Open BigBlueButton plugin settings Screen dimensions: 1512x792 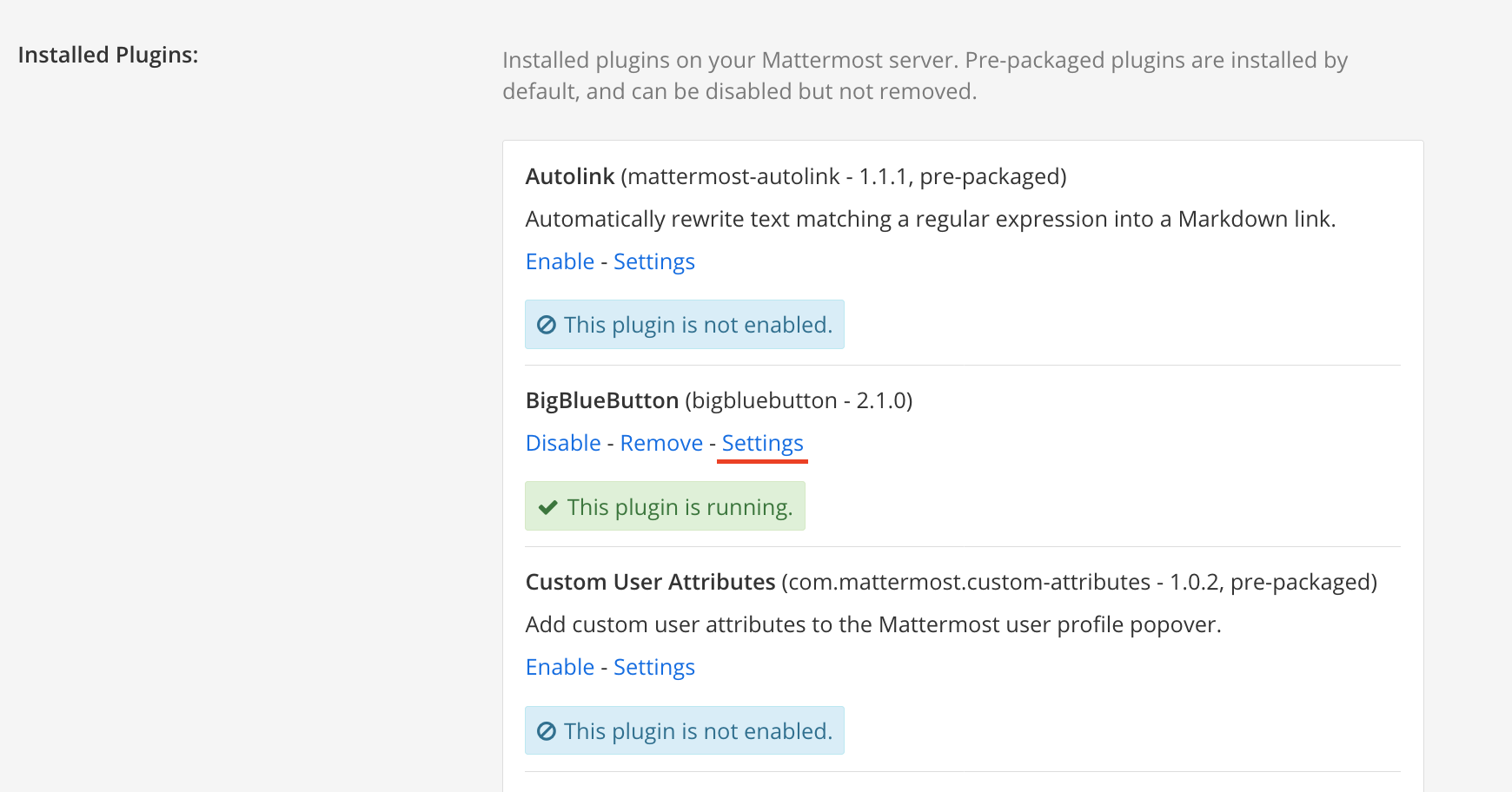[762, 443]
